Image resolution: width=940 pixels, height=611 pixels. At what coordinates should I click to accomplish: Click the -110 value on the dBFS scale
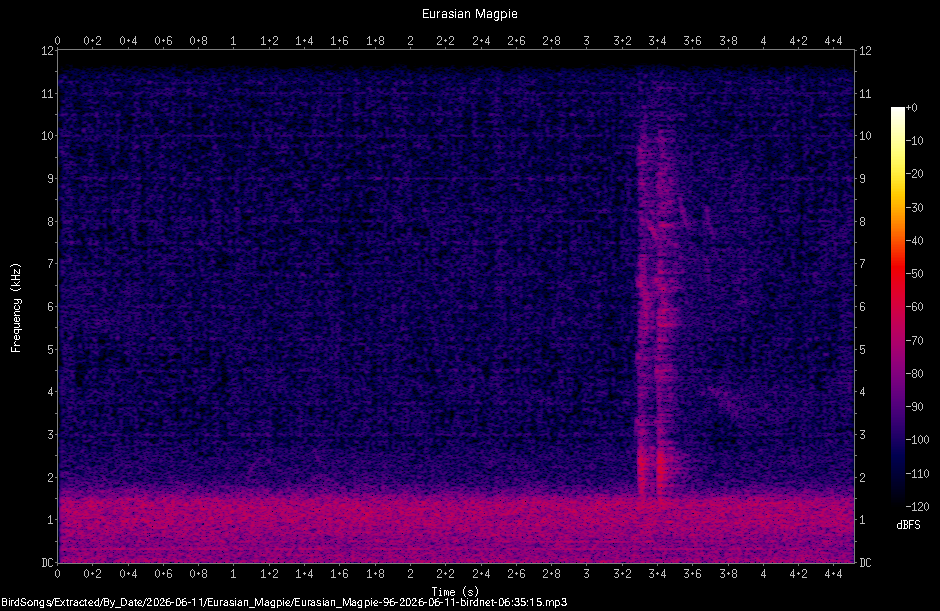(x=917, y=473)
